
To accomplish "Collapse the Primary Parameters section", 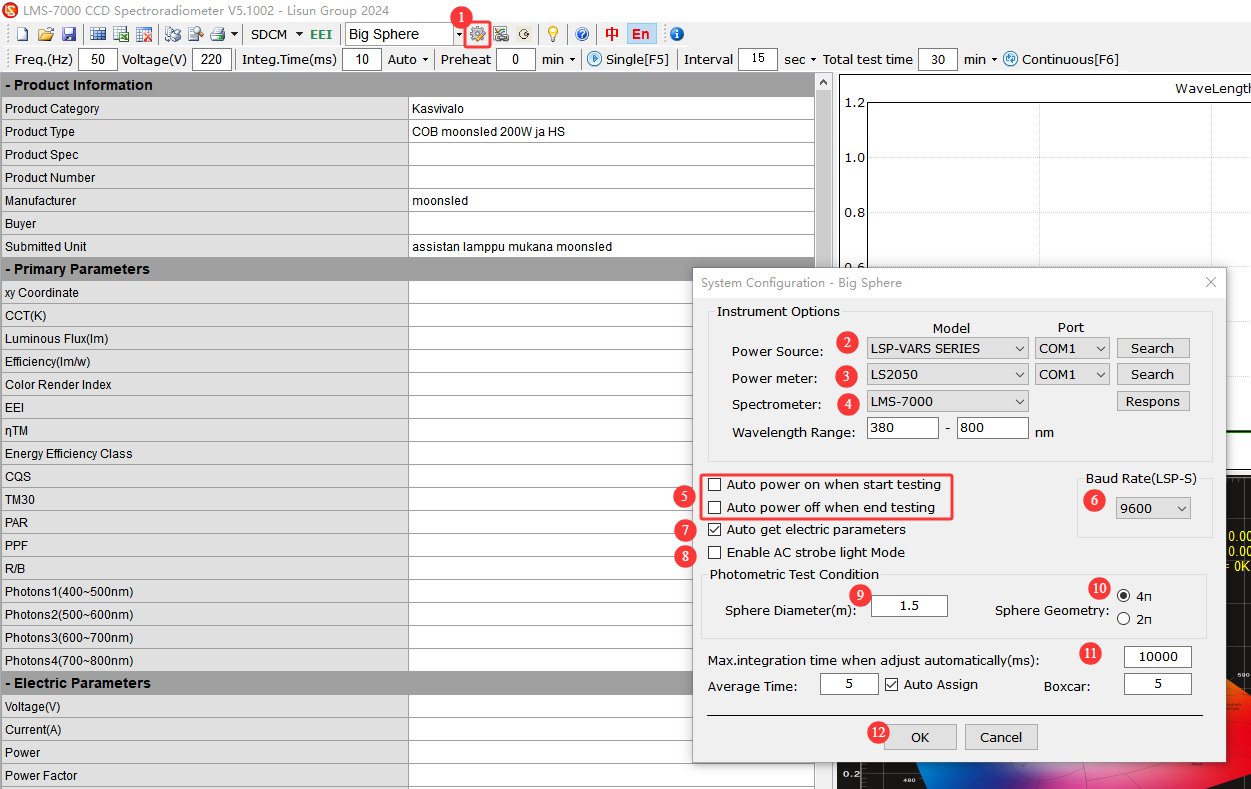I will point(8,269).
